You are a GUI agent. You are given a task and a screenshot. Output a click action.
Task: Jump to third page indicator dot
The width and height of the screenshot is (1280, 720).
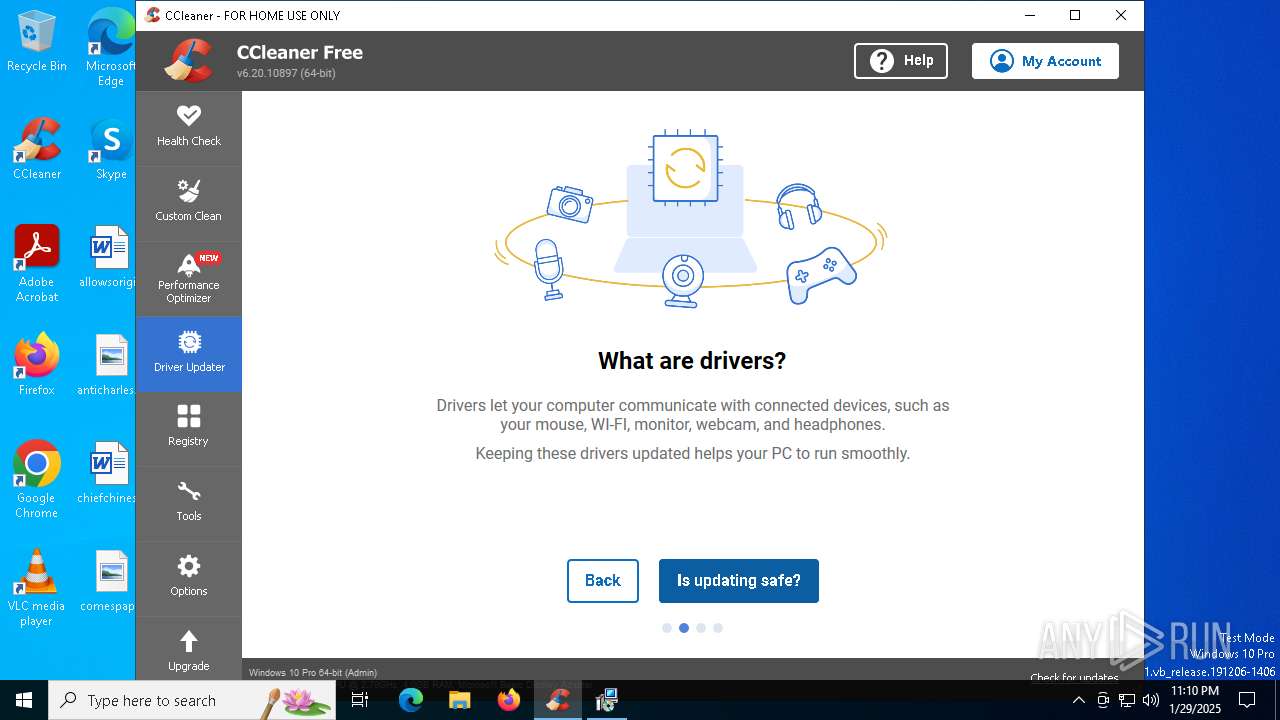(x=701, y=628)
